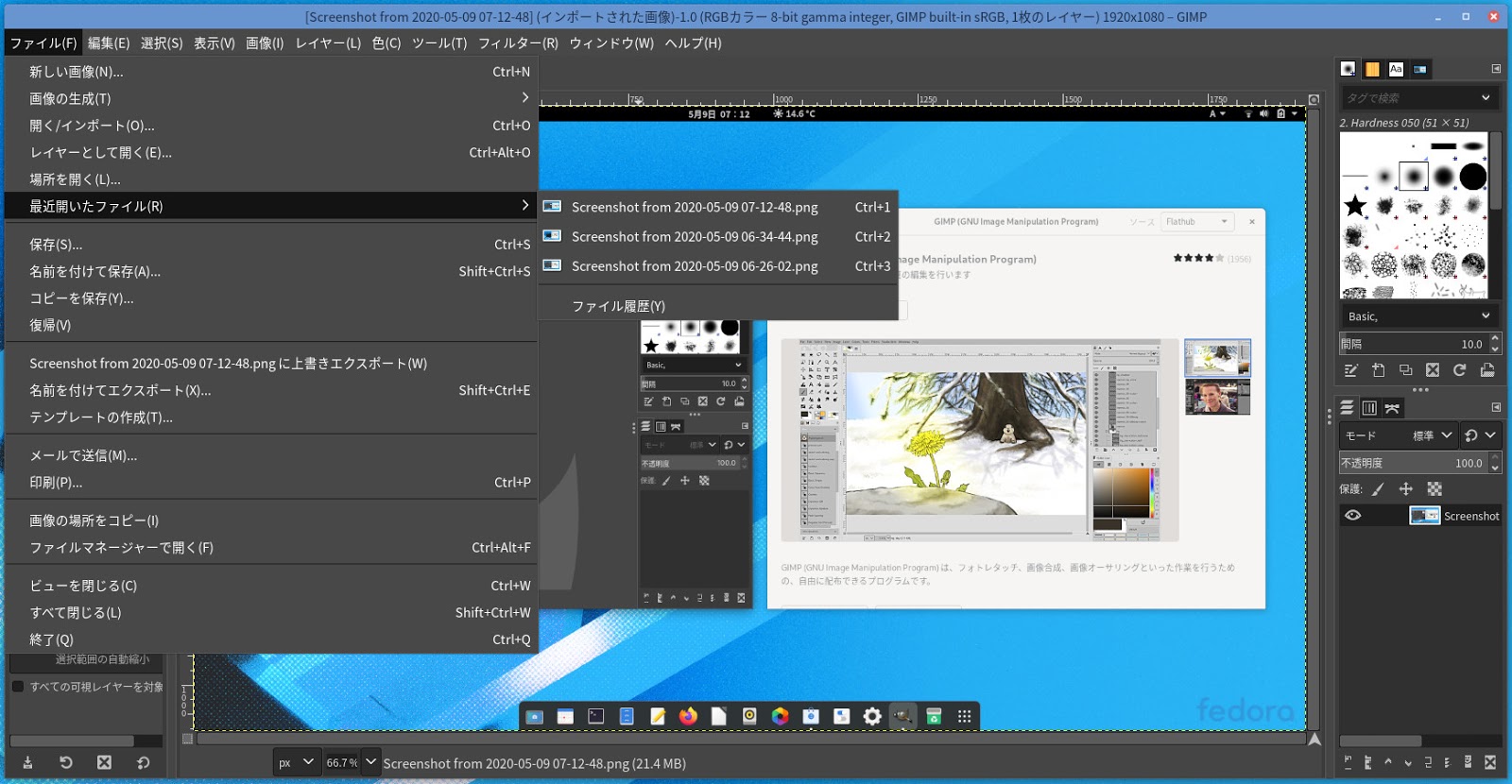Choose ファイル履歴(Y) in recent submenu

coord(718,306)
